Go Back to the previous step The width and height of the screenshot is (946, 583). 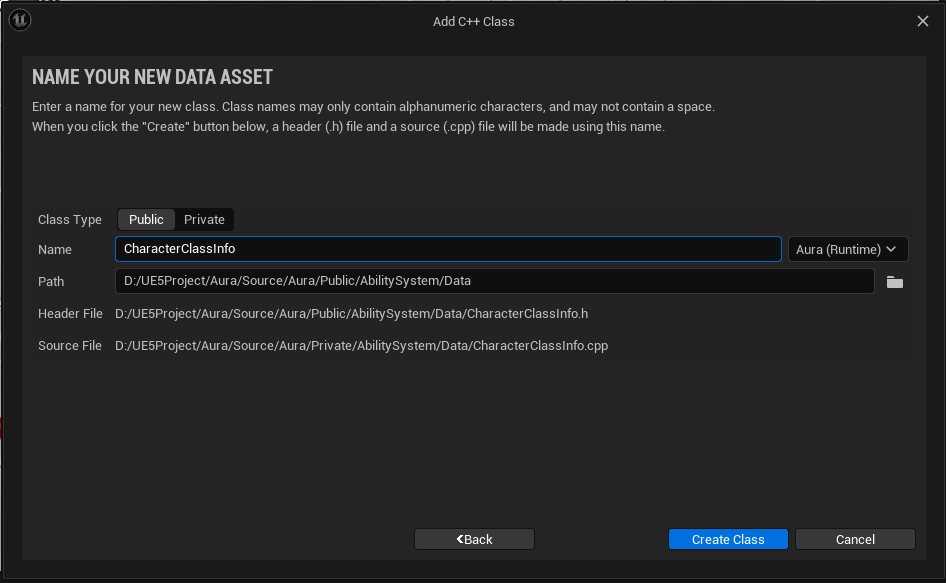click(x=474, y=539)
